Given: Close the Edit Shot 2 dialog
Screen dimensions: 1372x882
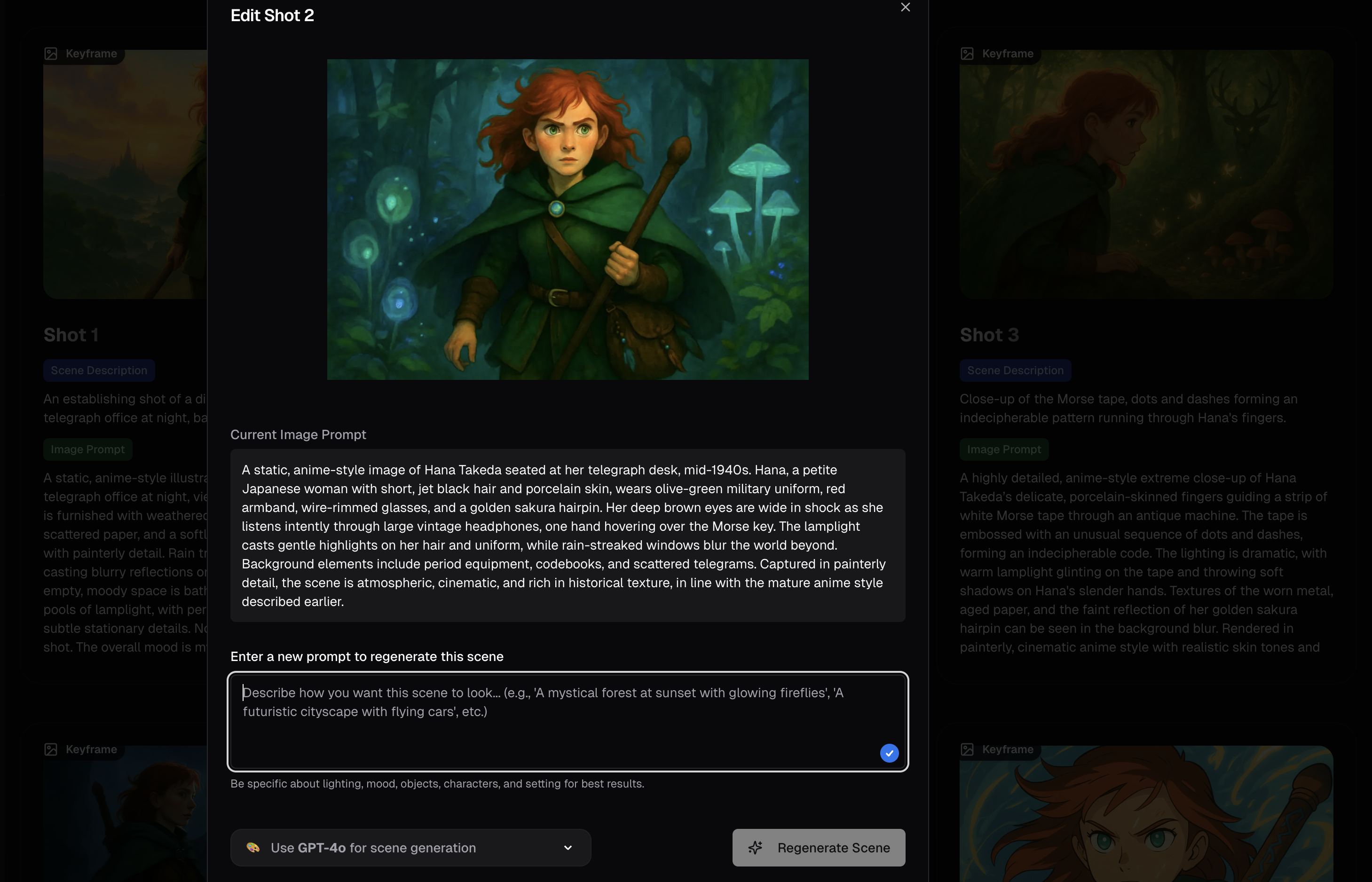Looking at the screenshot, I should tap(905, 7).
